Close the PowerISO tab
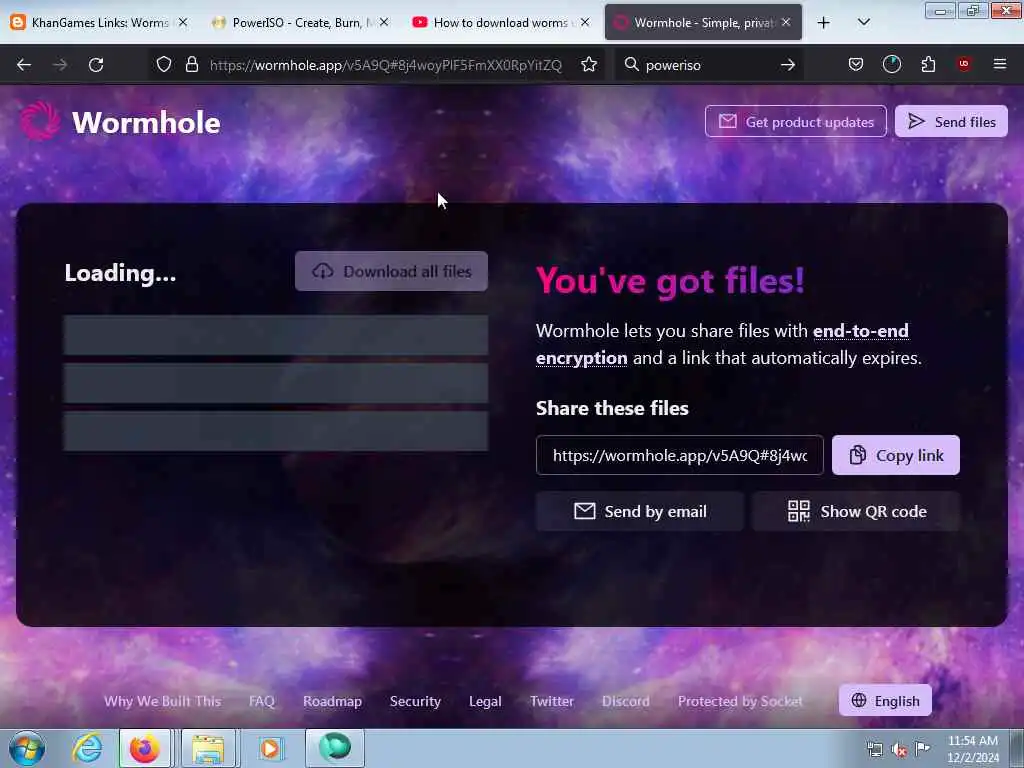The height and width of the screenshot is (768, 1024). (384, 22)
